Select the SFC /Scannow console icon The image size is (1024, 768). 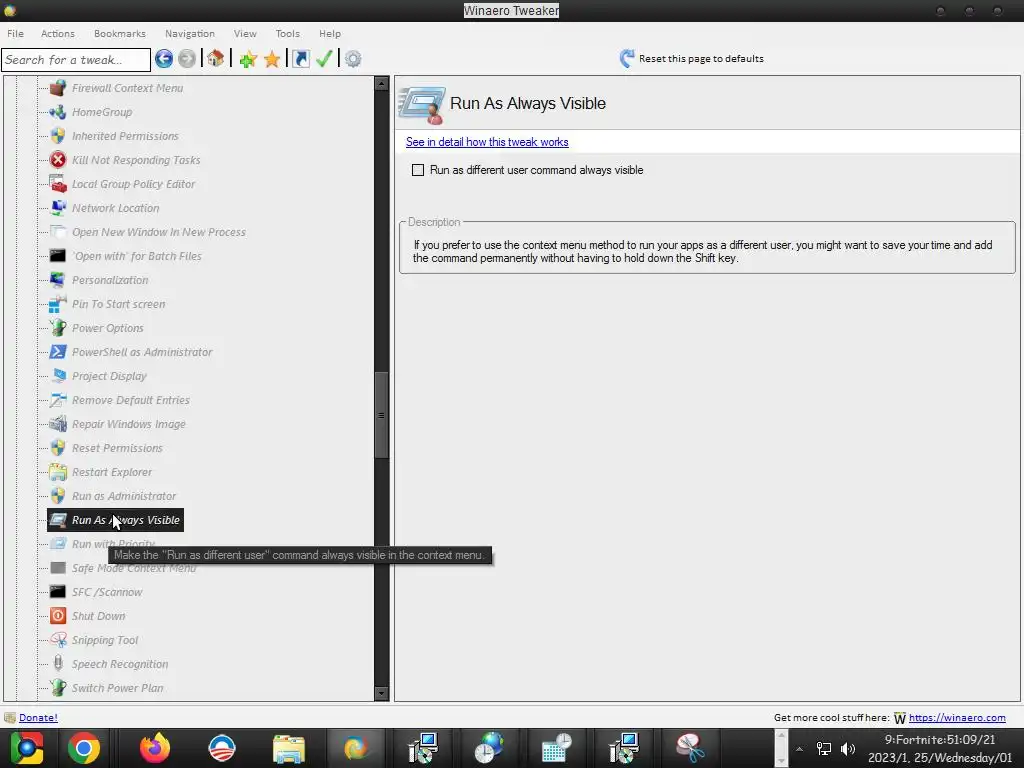(58, 592)
